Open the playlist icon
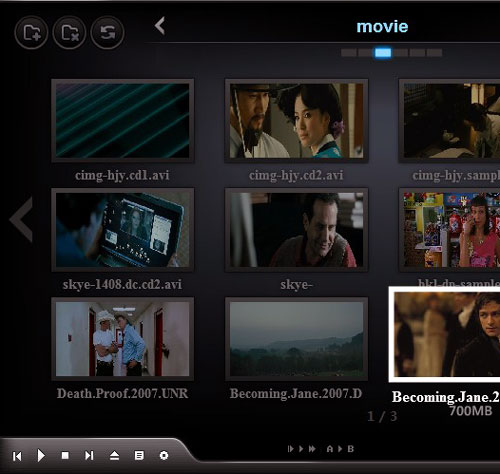This screenshot has height=474, width=500. click(x=139, y=455)
